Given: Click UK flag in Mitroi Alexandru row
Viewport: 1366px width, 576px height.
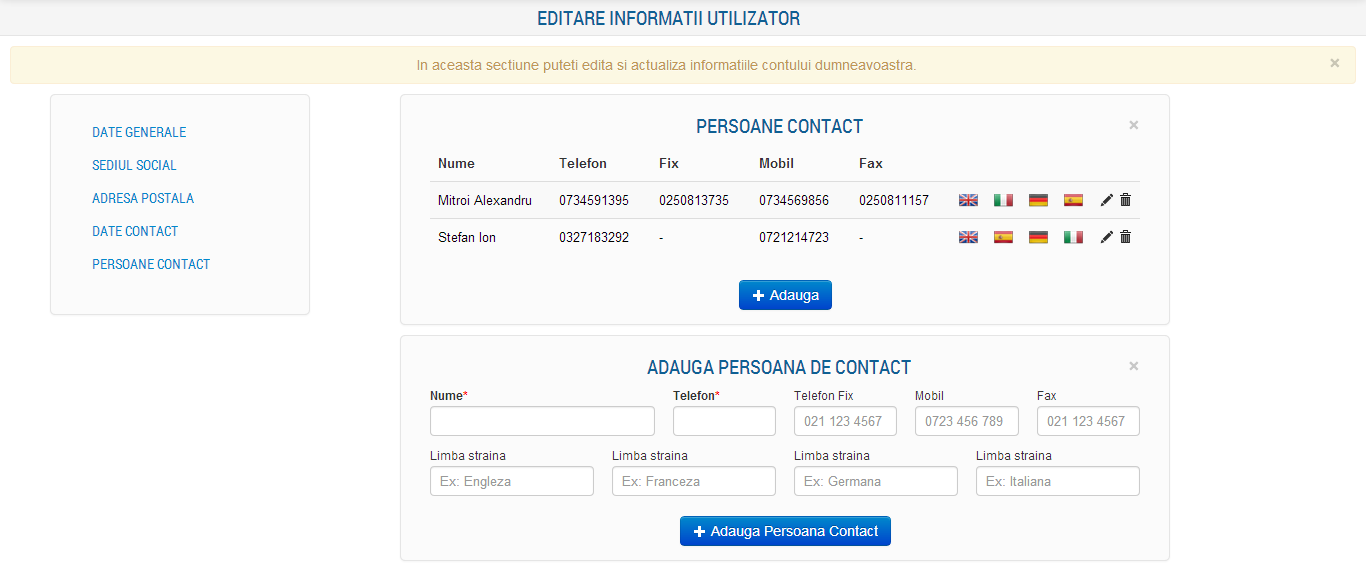Looking at the screenshot, I should point(968,200).
